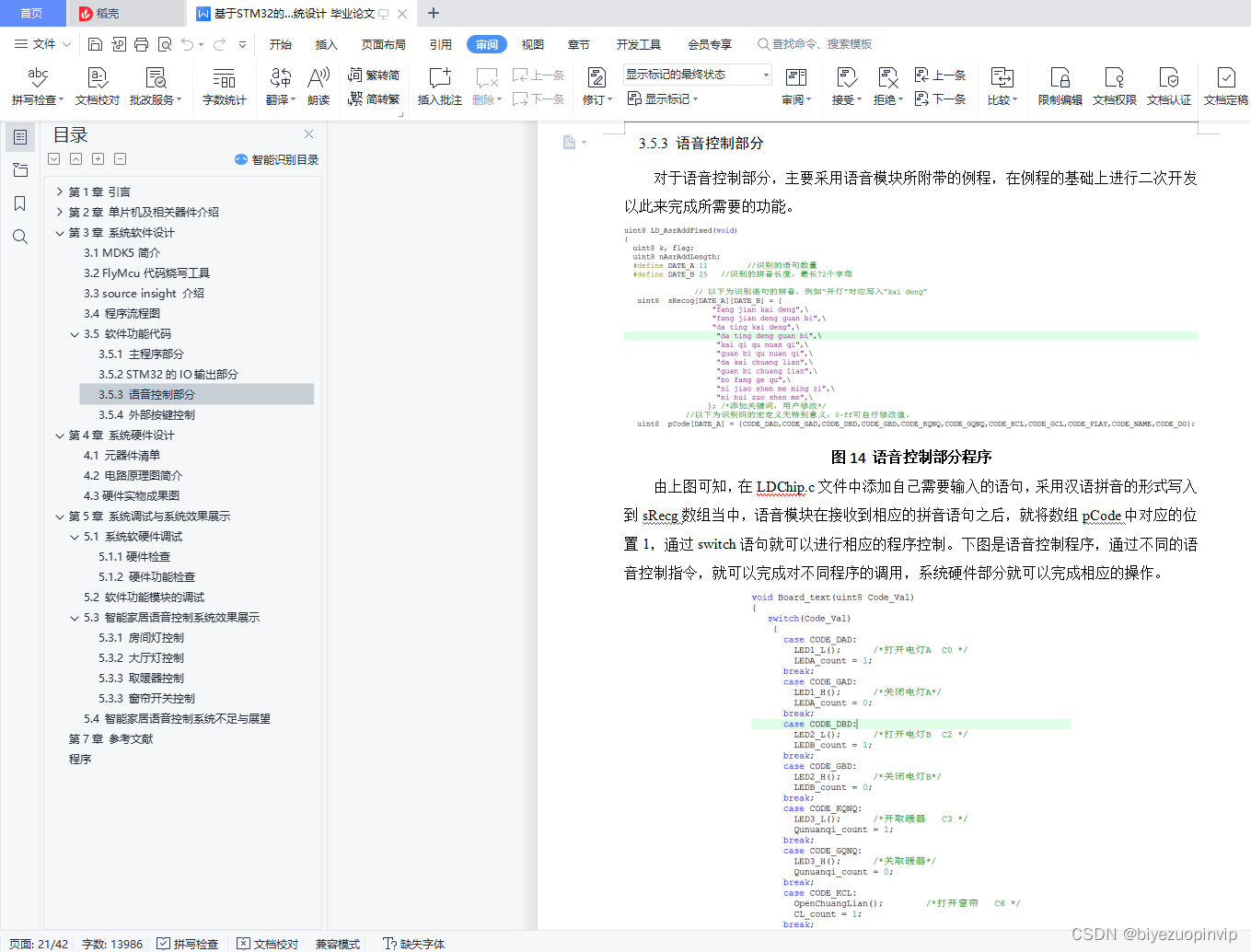Expand 第 1 章 引言 in outline
Viewport: 1251px width, 952px height.
tap(60, 192)
